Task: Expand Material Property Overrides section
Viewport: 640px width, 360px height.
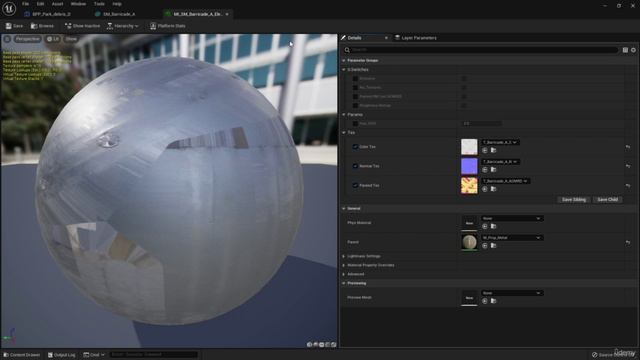Action: pyautogui.click(x=344, y=265)
